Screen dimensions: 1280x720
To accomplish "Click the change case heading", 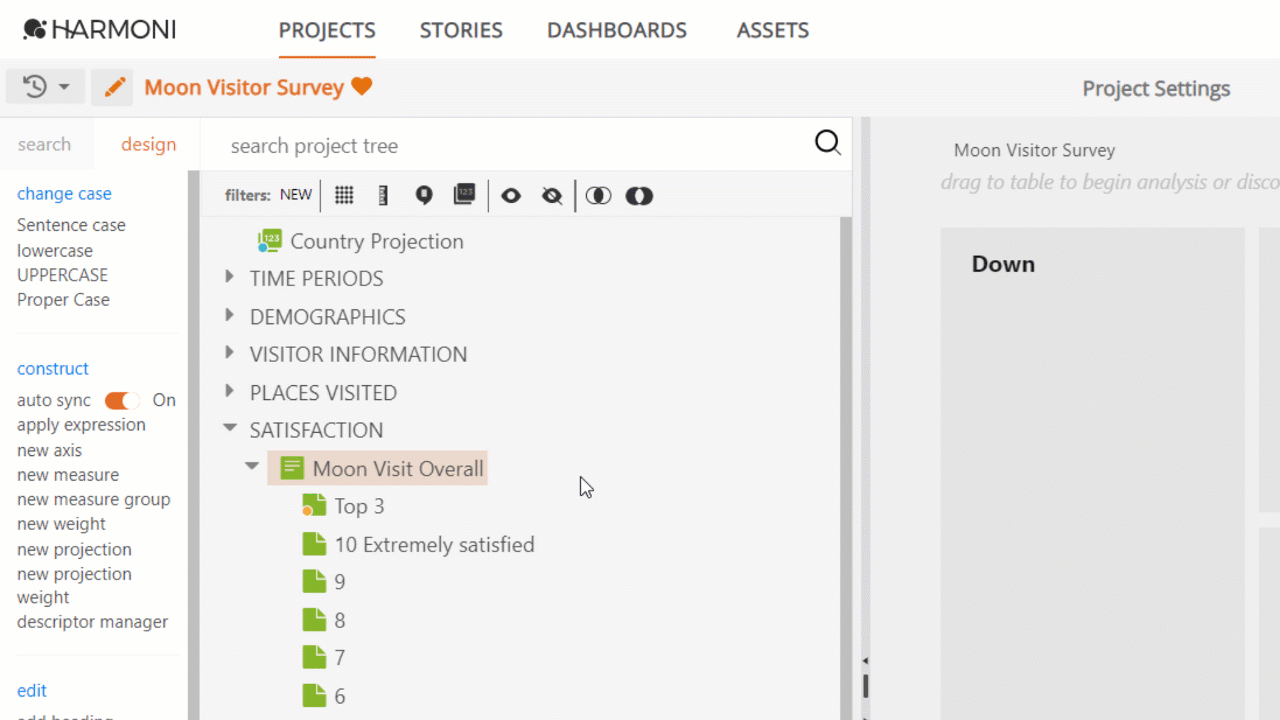I will (64, 194).
